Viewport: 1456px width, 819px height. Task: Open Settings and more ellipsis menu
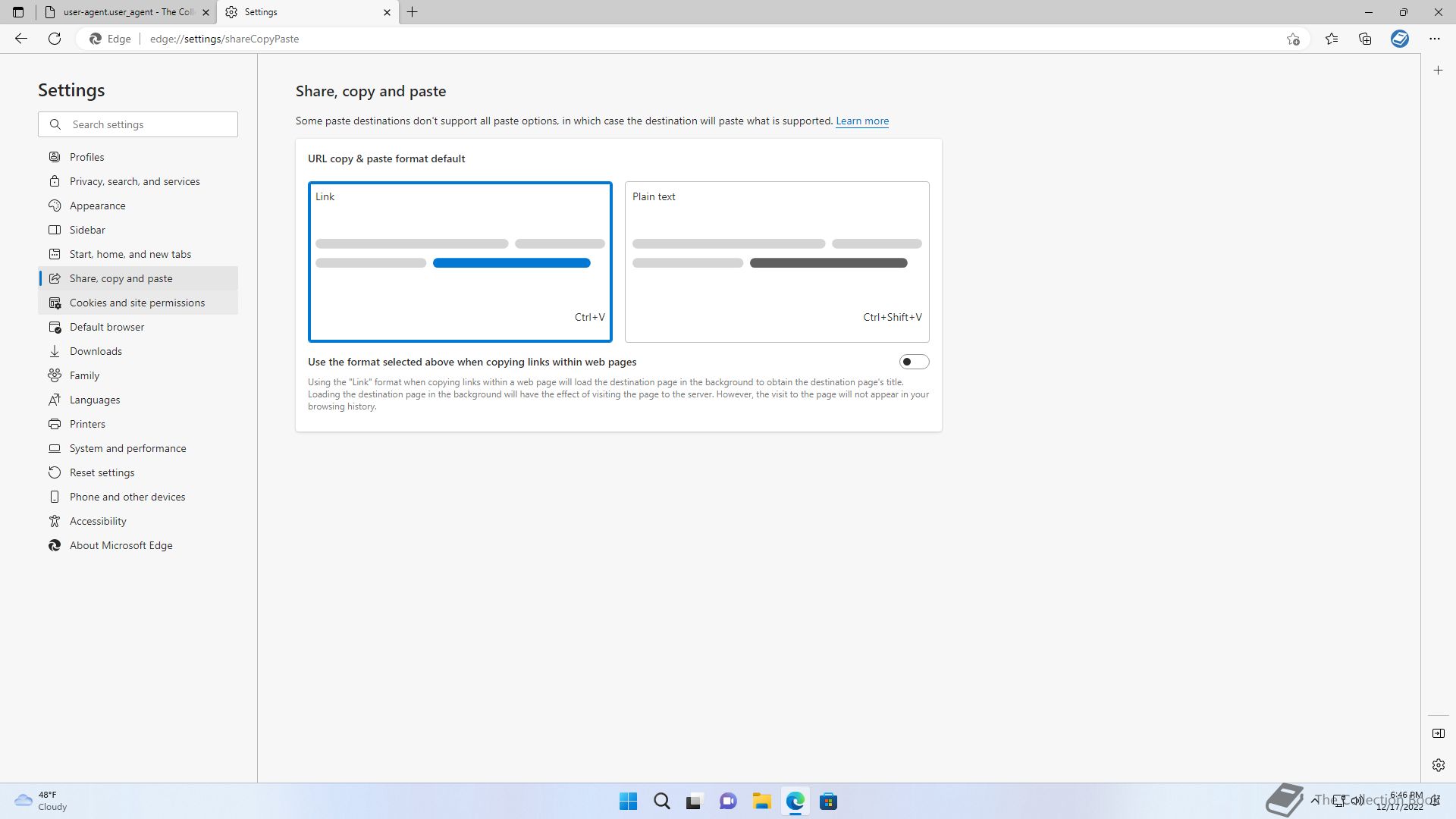pos(1434,39)
